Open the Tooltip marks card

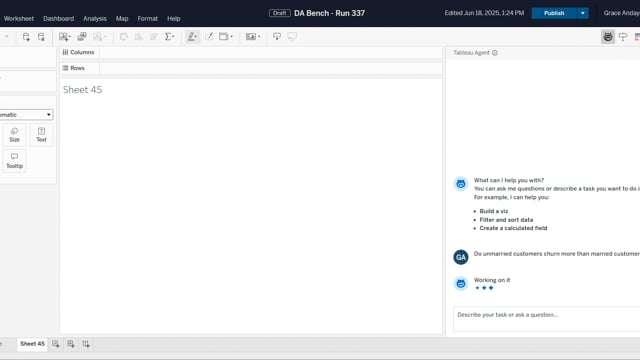point(14,161)
